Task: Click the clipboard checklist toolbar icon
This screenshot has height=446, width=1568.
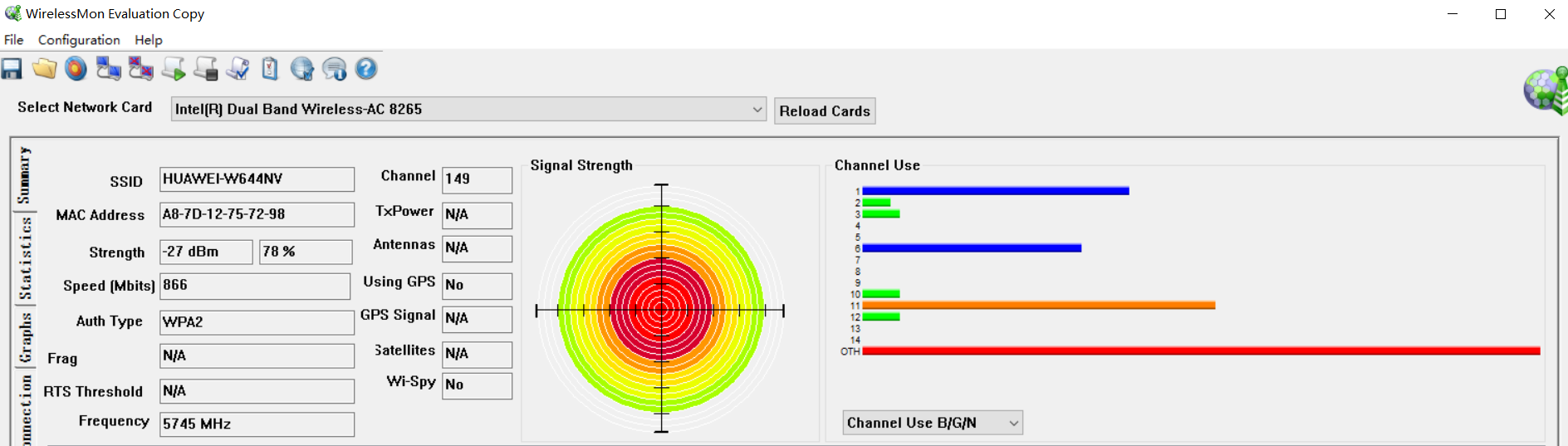Action: pyautogui.click(x=270, y=69)
